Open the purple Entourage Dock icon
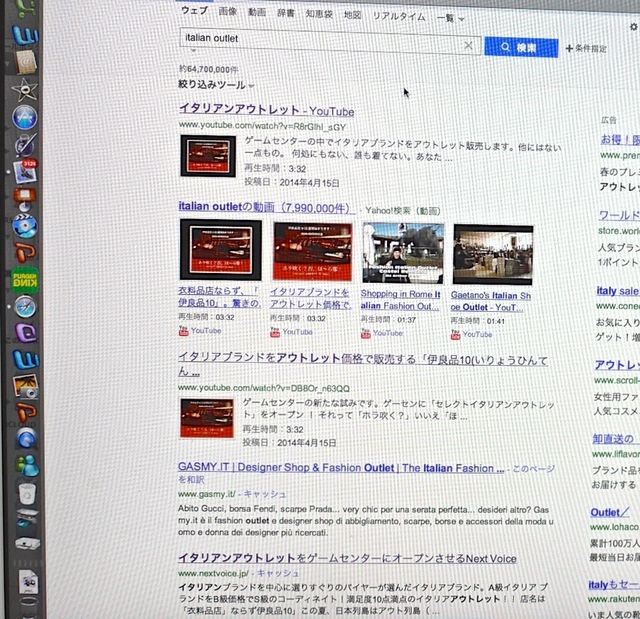Viewport: 640px width, 619px height. click(x=26, y=333)
